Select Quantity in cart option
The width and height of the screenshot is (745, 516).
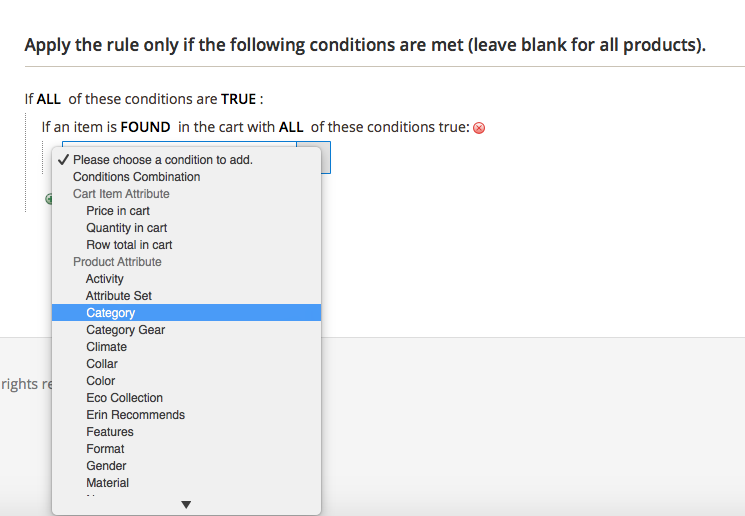pos(126,228)
